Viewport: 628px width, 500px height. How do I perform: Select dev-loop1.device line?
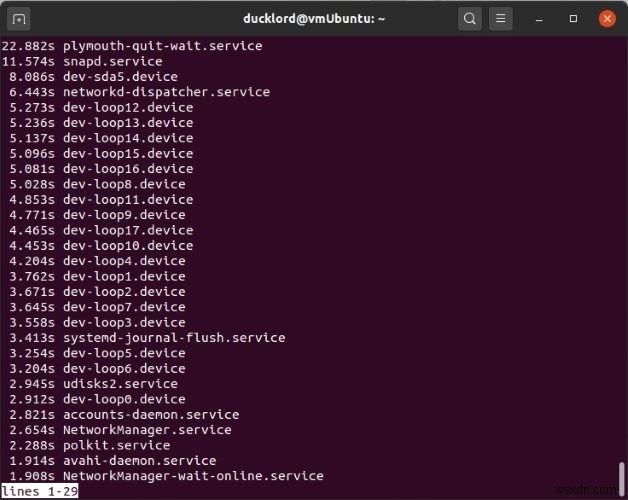pos(97,276)
